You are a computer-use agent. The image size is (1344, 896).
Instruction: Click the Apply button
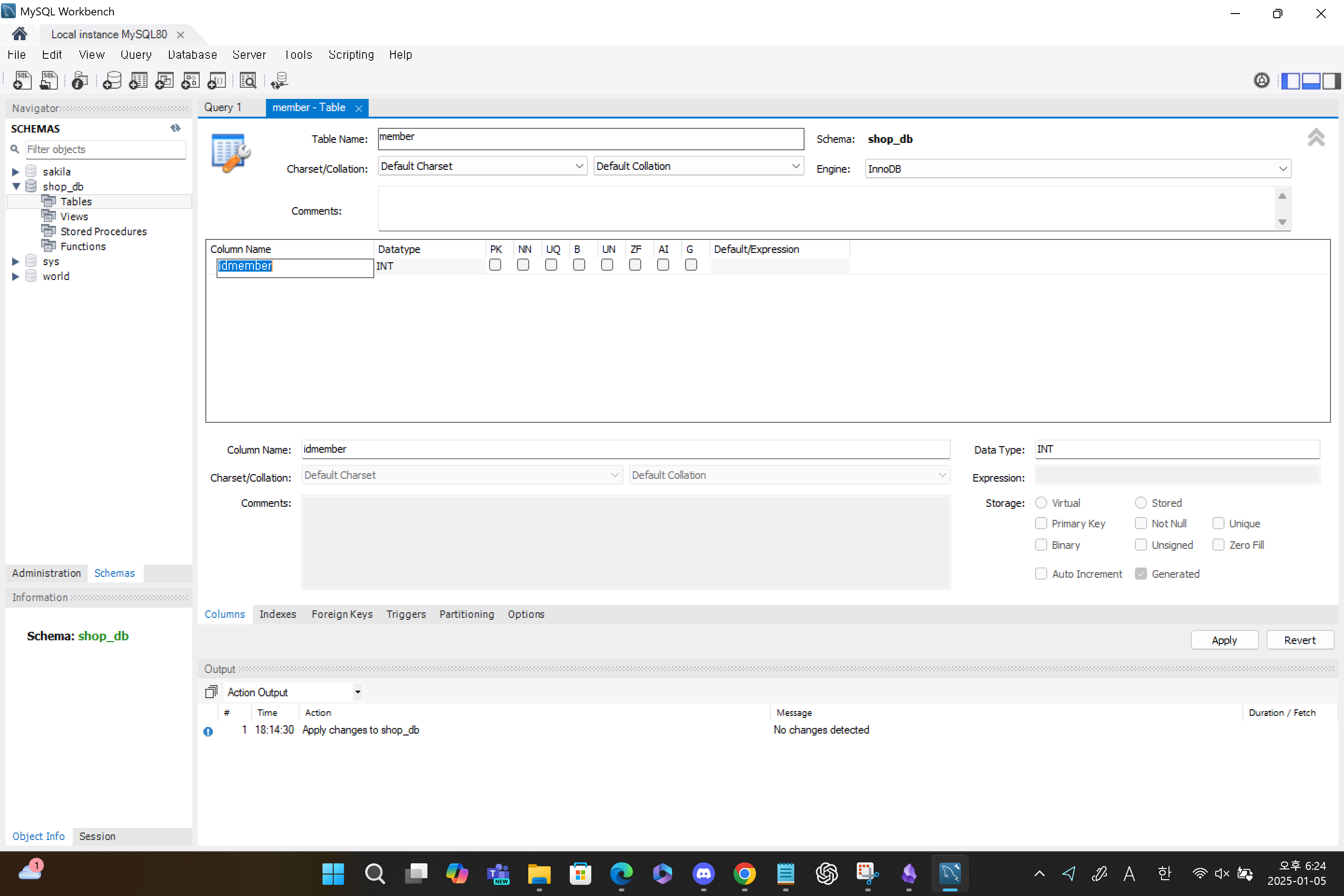(x=1224, y=640)
